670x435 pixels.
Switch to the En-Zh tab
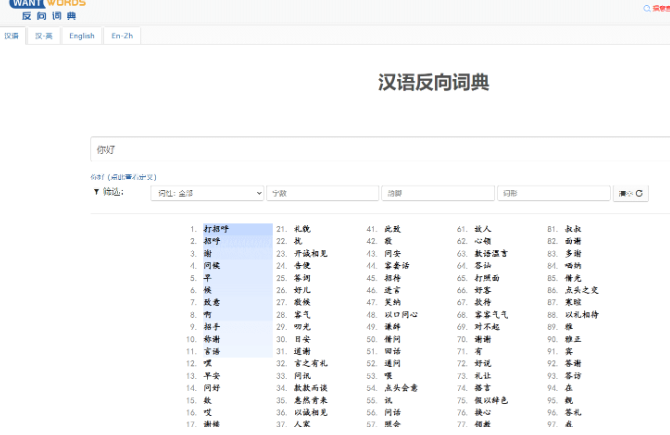click(x=122, y=36)
